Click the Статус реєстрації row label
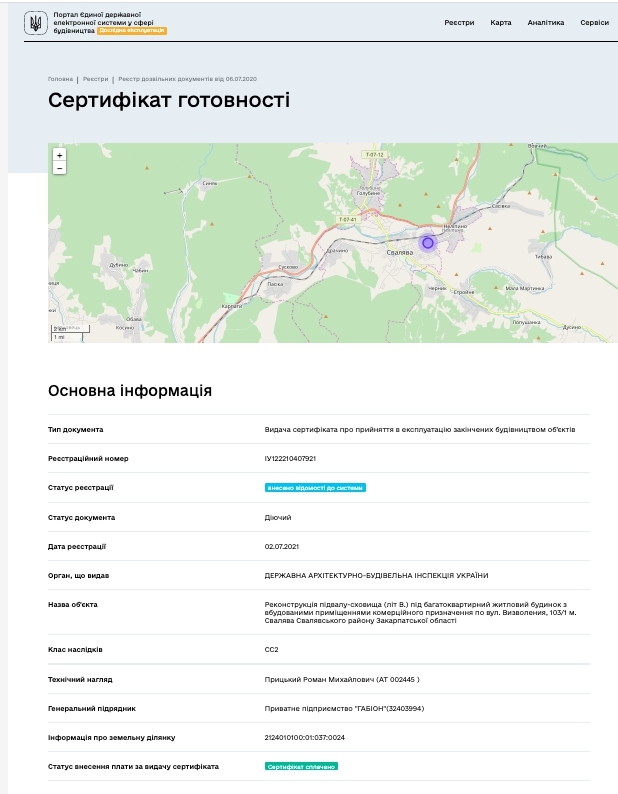 click(81, 488)
